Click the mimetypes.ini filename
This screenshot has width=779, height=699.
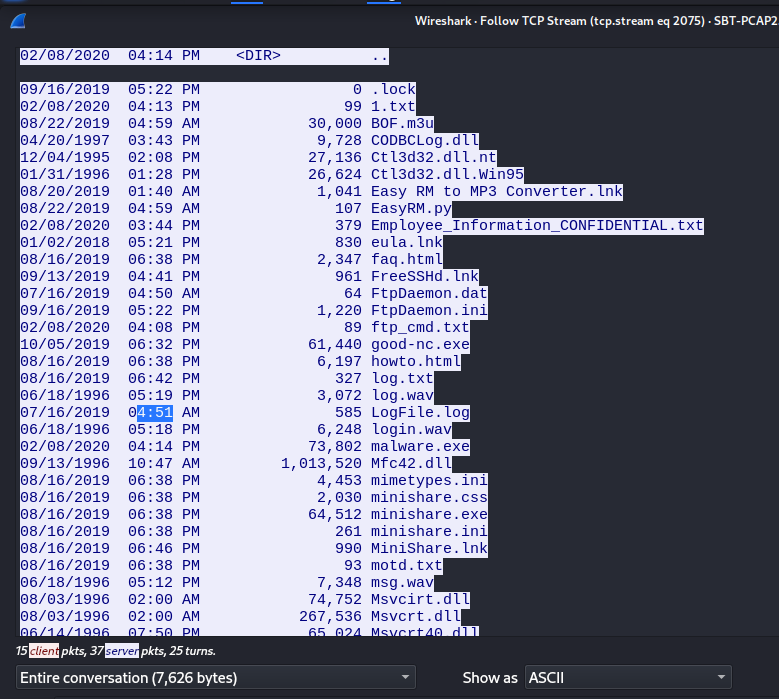pyautogui.click(x=429, y=480)
